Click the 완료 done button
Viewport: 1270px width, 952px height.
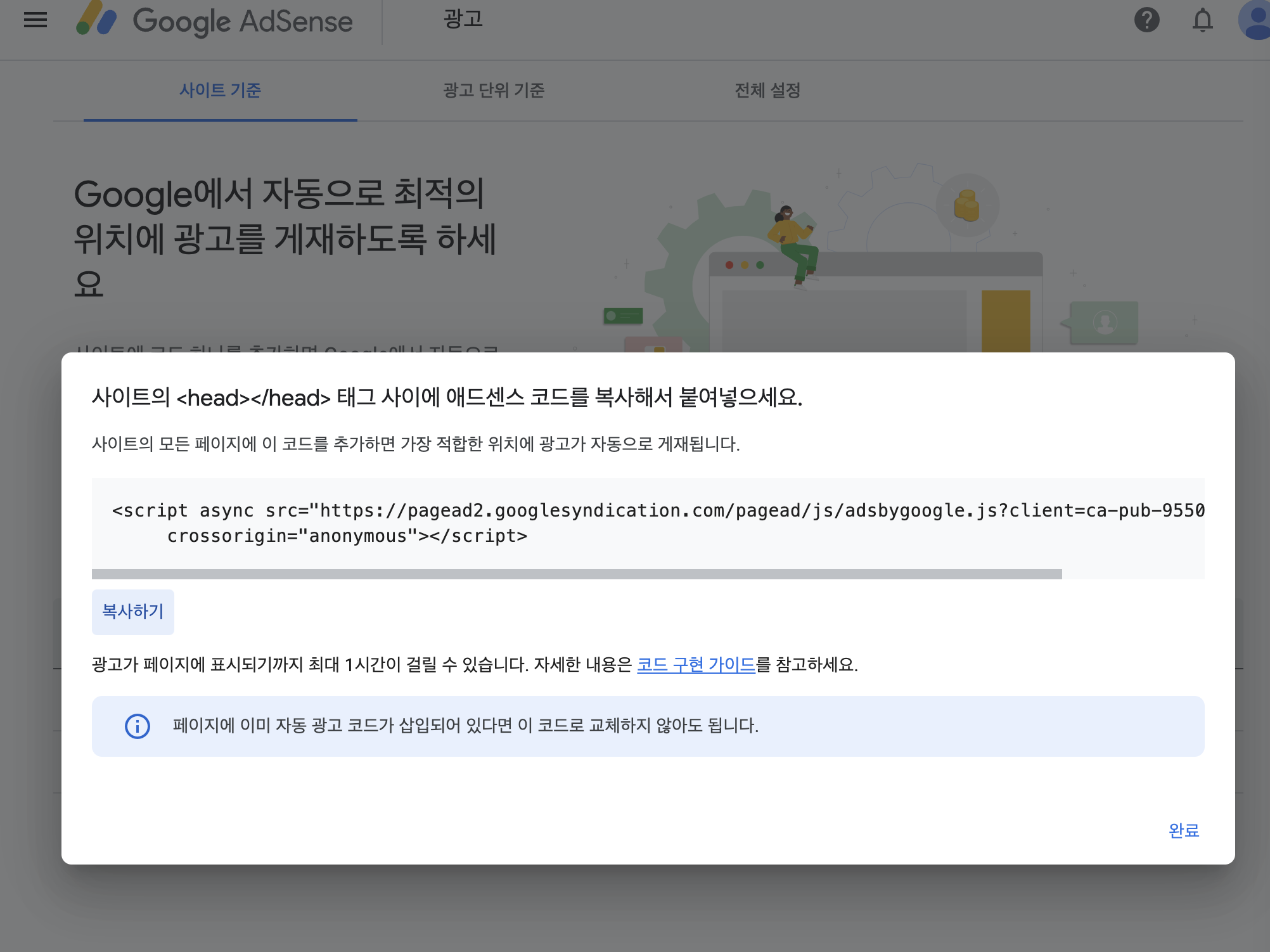[x=1184, y=830]
